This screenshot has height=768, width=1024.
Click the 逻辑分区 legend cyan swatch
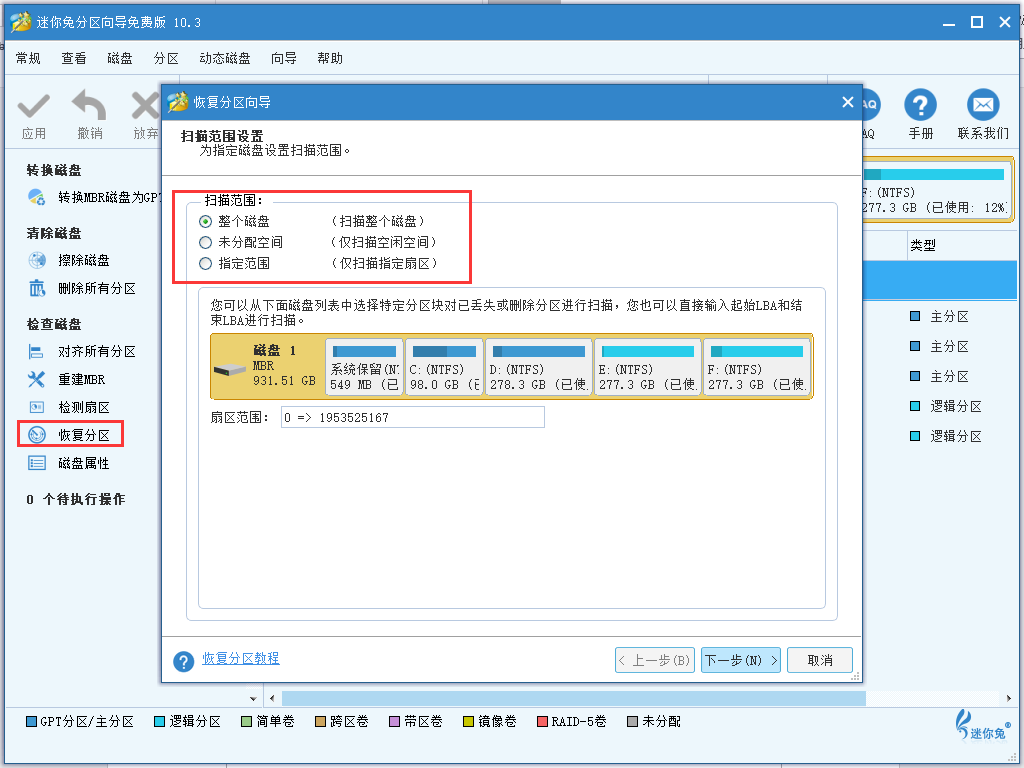159,722
